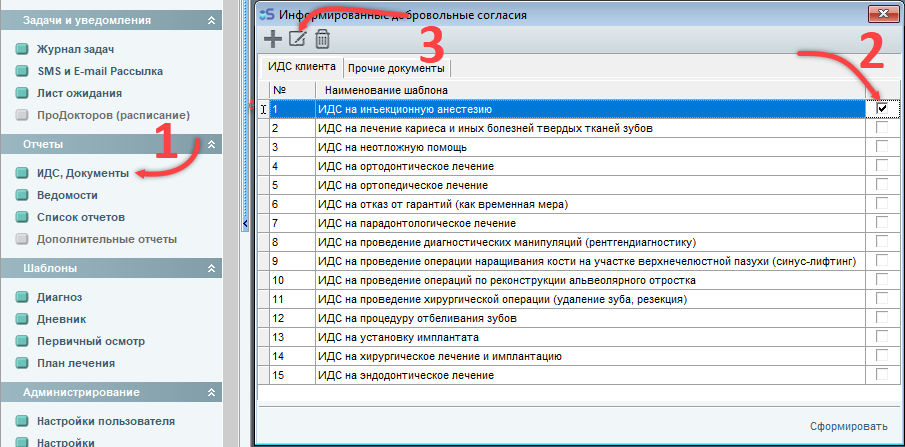Switch to Прочие документы tab

(x=396, y=68)
